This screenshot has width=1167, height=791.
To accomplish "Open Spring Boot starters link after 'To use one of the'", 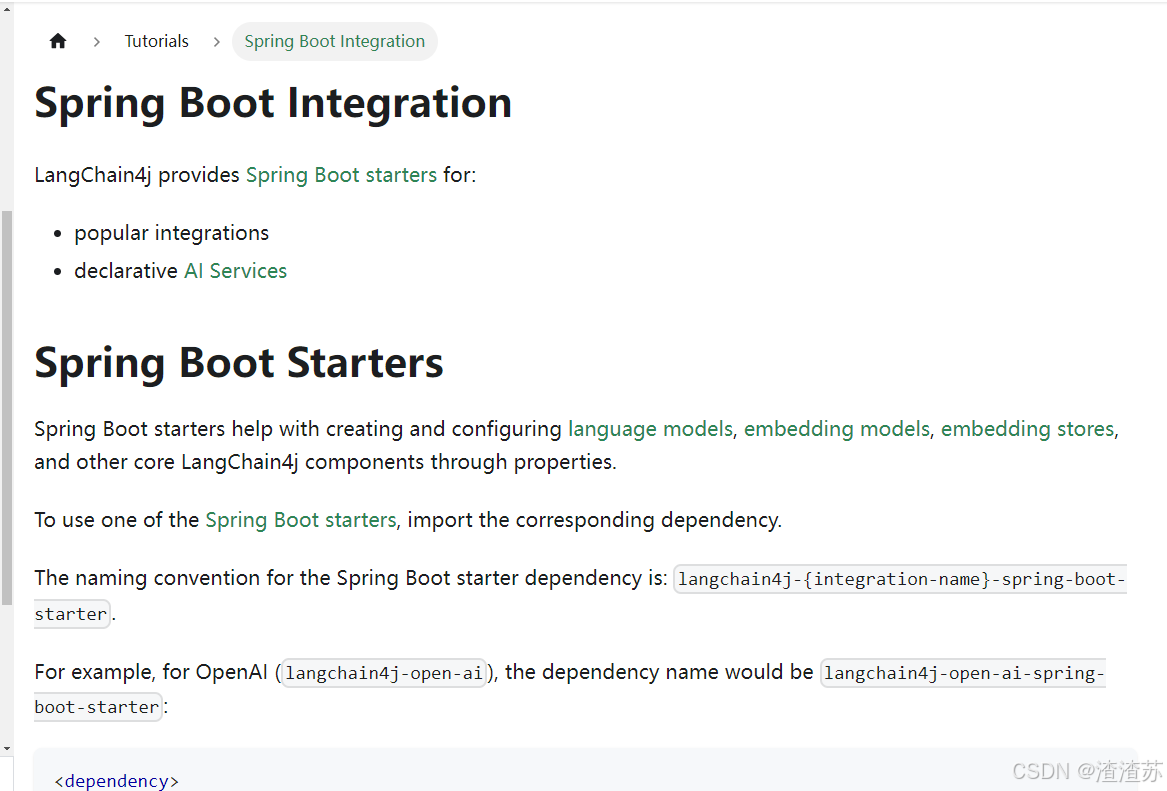I will coord(301,520).
